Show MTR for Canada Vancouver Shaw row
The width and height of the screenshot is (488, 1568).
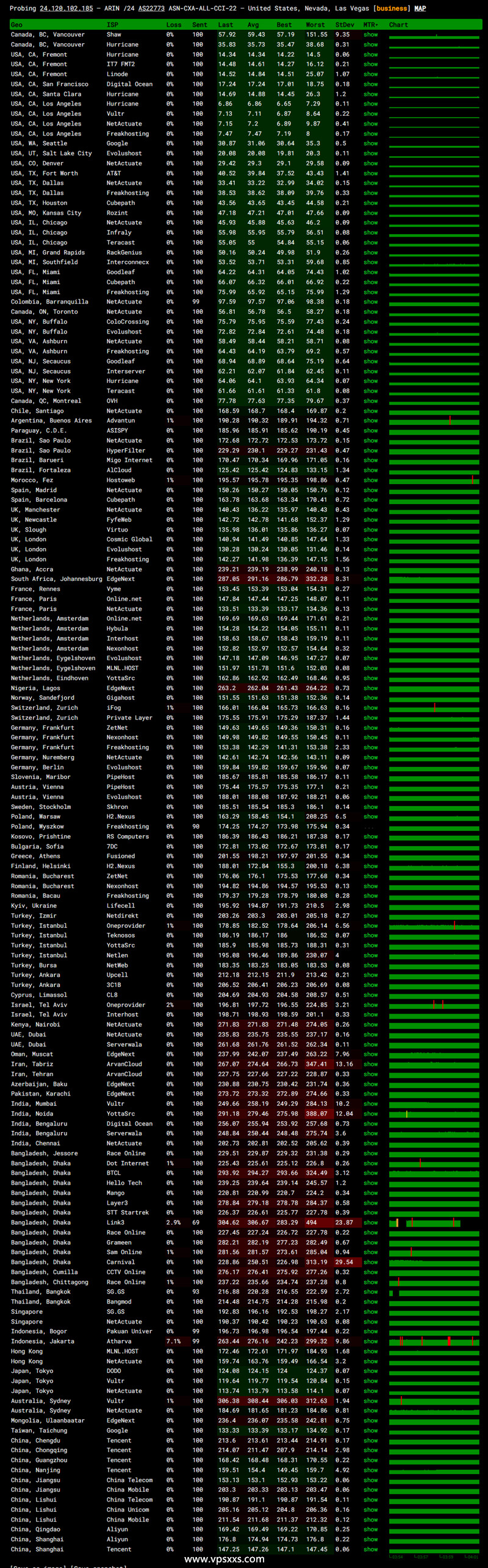[x=371, y=35]
